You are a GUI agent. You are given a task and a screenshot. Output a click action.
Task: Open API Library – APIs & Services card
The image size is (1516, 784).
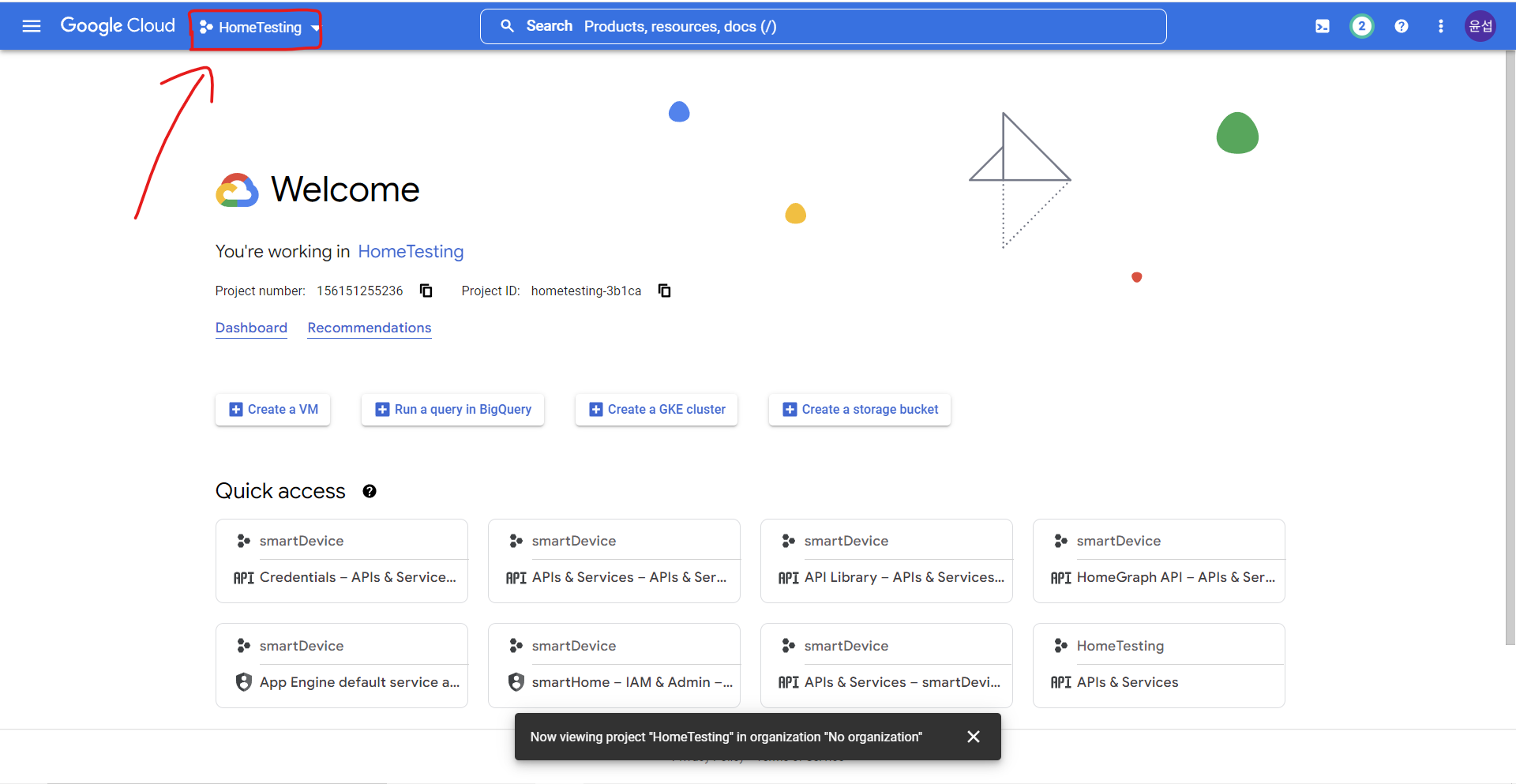(x=887, y=561)
